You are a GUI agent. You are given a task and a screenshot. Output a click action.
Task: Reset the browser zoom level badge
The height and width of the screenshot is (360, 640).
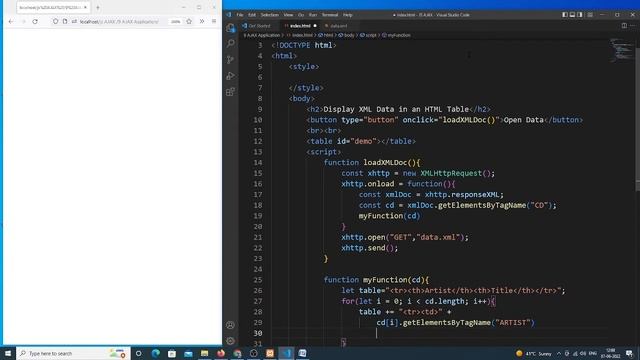(176, 22)
